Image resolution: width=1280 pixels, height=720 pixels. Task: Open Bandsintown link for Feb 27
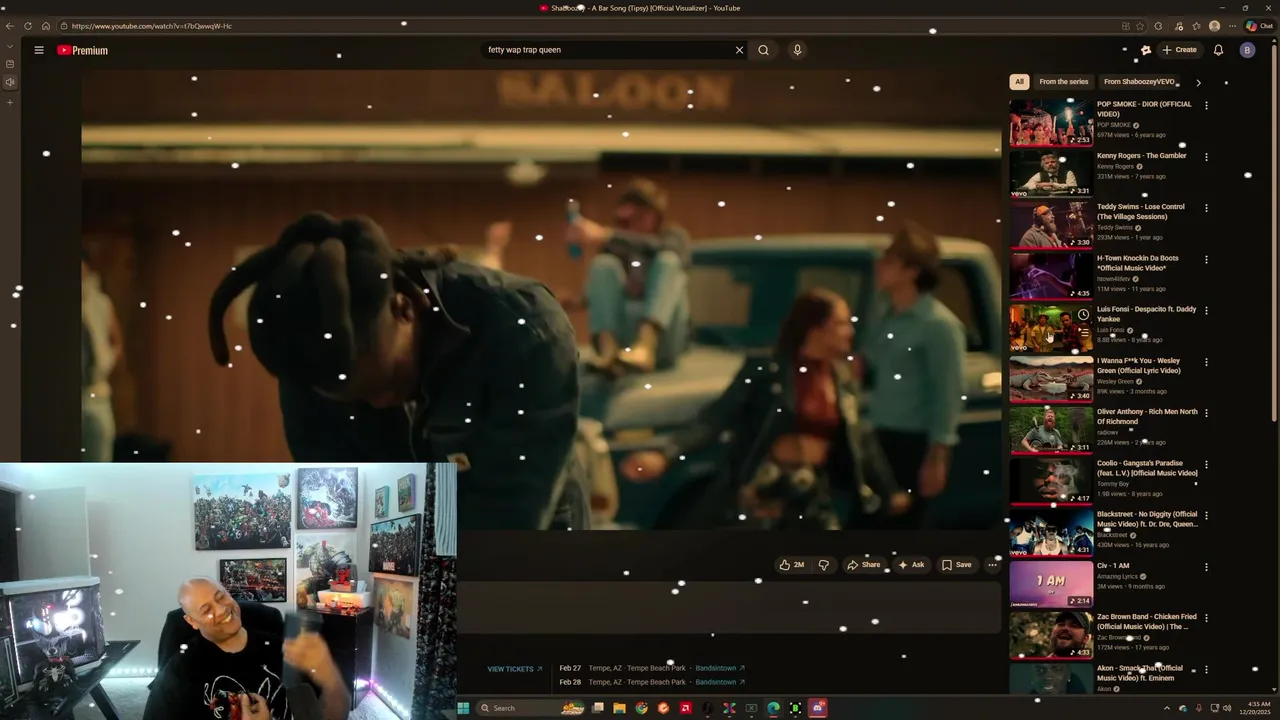(720, 668)
